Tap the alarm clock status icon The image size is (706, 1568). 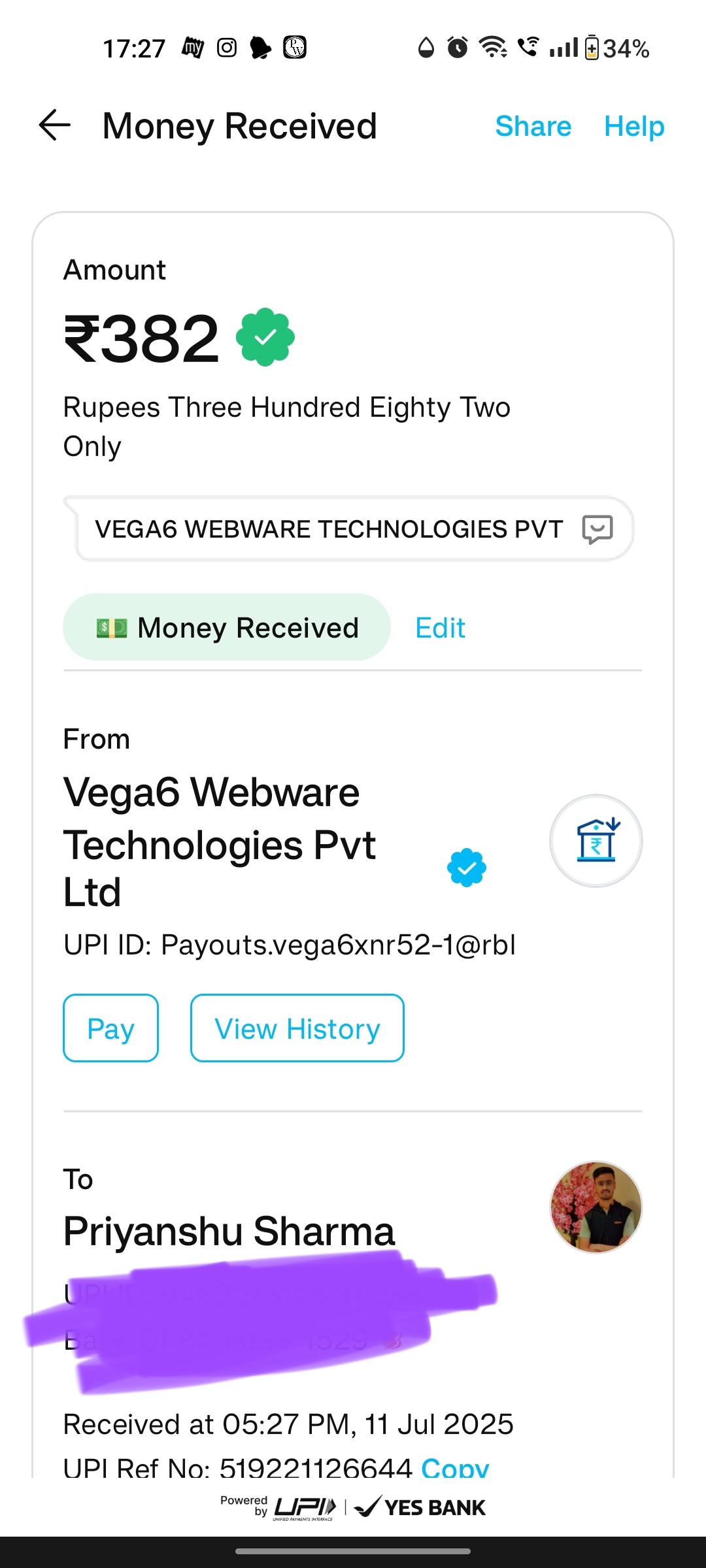(458, 47)
